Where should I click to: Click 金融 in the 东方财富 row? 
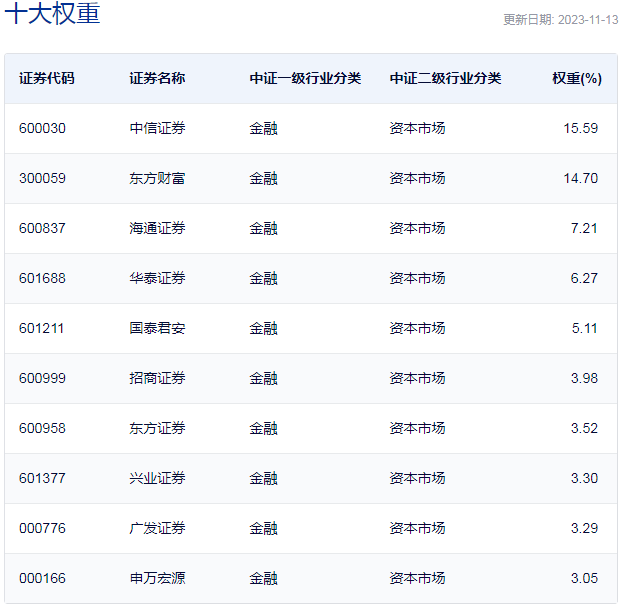[x=263, y=178]
